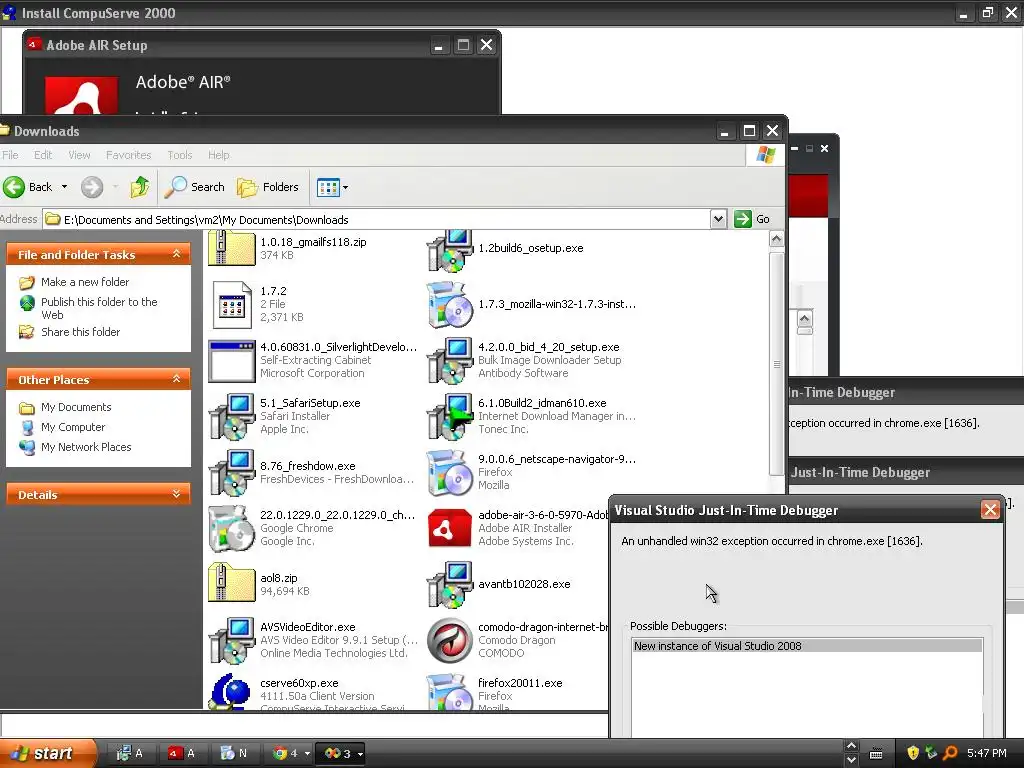Select the 5.1_SafariSetup.exe icon
This screenshot has height=768, width=1024.
231,417
